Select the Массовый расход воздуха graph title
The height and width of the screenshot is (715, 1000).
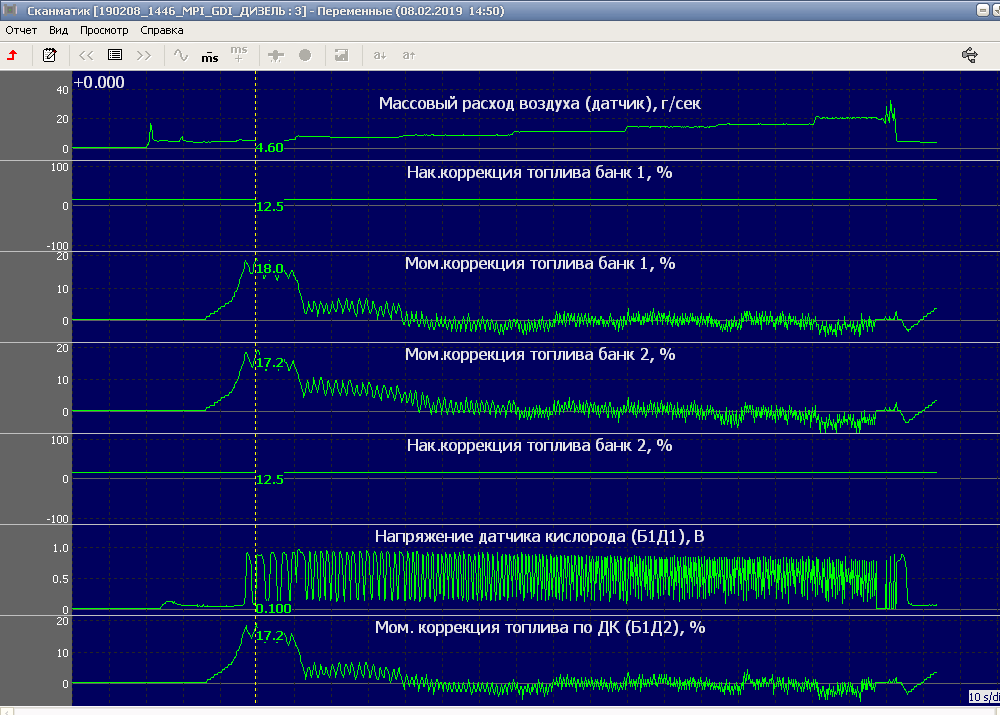tap(545, 103)
